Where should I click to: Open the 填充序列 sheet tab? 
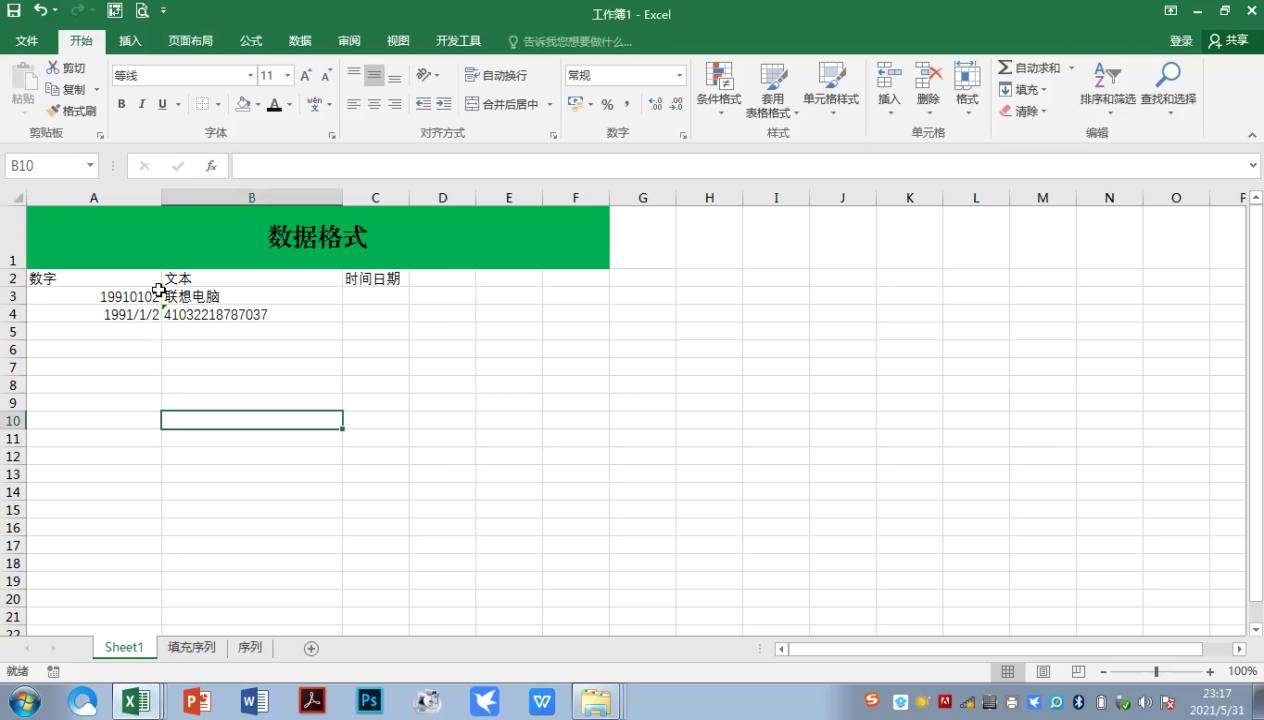(x=191, y=647)
